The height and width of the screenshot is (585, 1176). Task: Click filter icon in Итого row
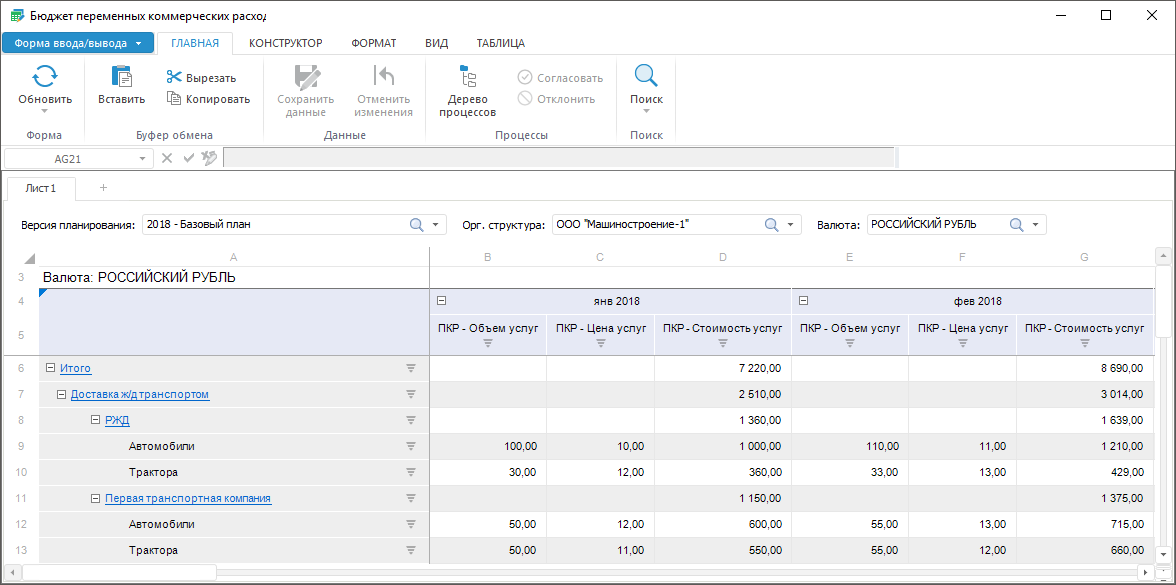[410, 369]
